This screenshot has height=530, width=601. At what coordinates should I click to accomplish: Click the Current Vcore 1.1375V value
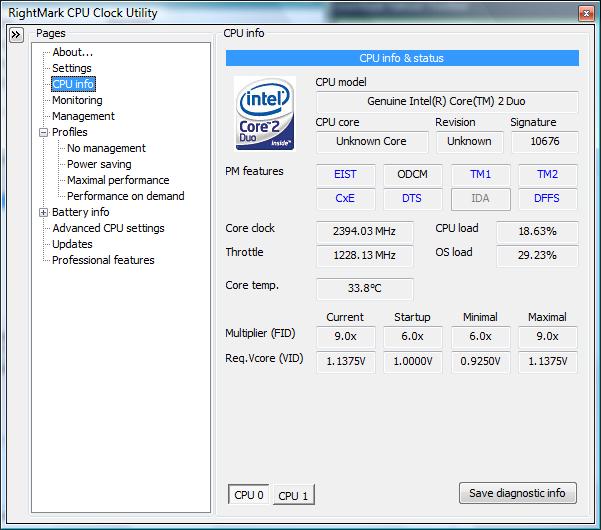pos(345,362)
